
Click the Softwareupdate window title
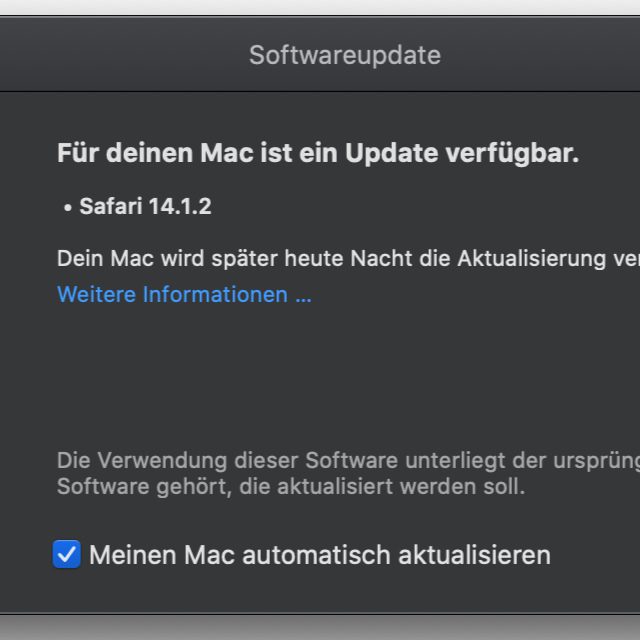click(344, 55)
